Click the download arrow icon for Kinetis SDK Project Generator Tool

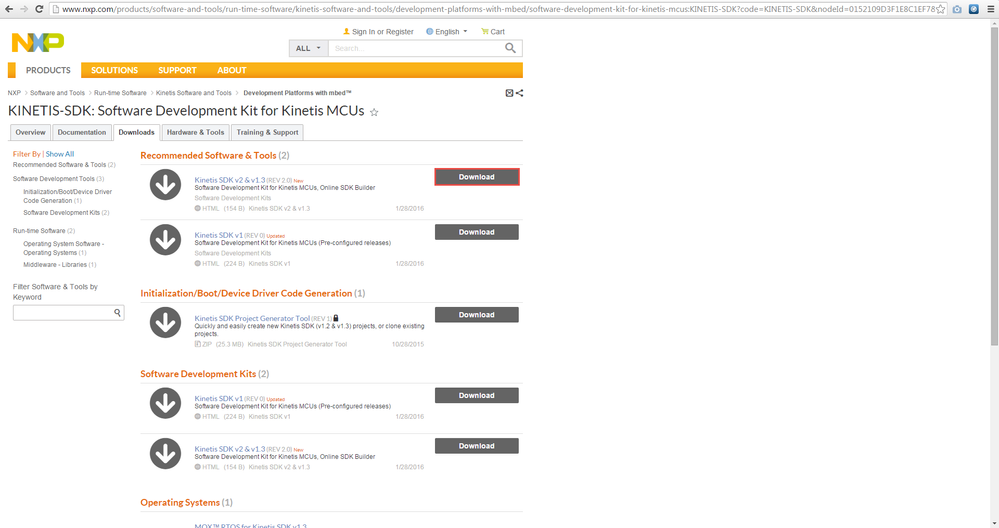[x=166, y=322]
